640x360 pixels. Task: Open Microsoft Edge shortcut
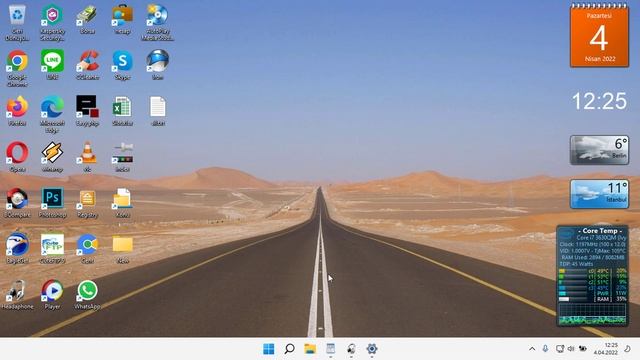click(52, 108)
